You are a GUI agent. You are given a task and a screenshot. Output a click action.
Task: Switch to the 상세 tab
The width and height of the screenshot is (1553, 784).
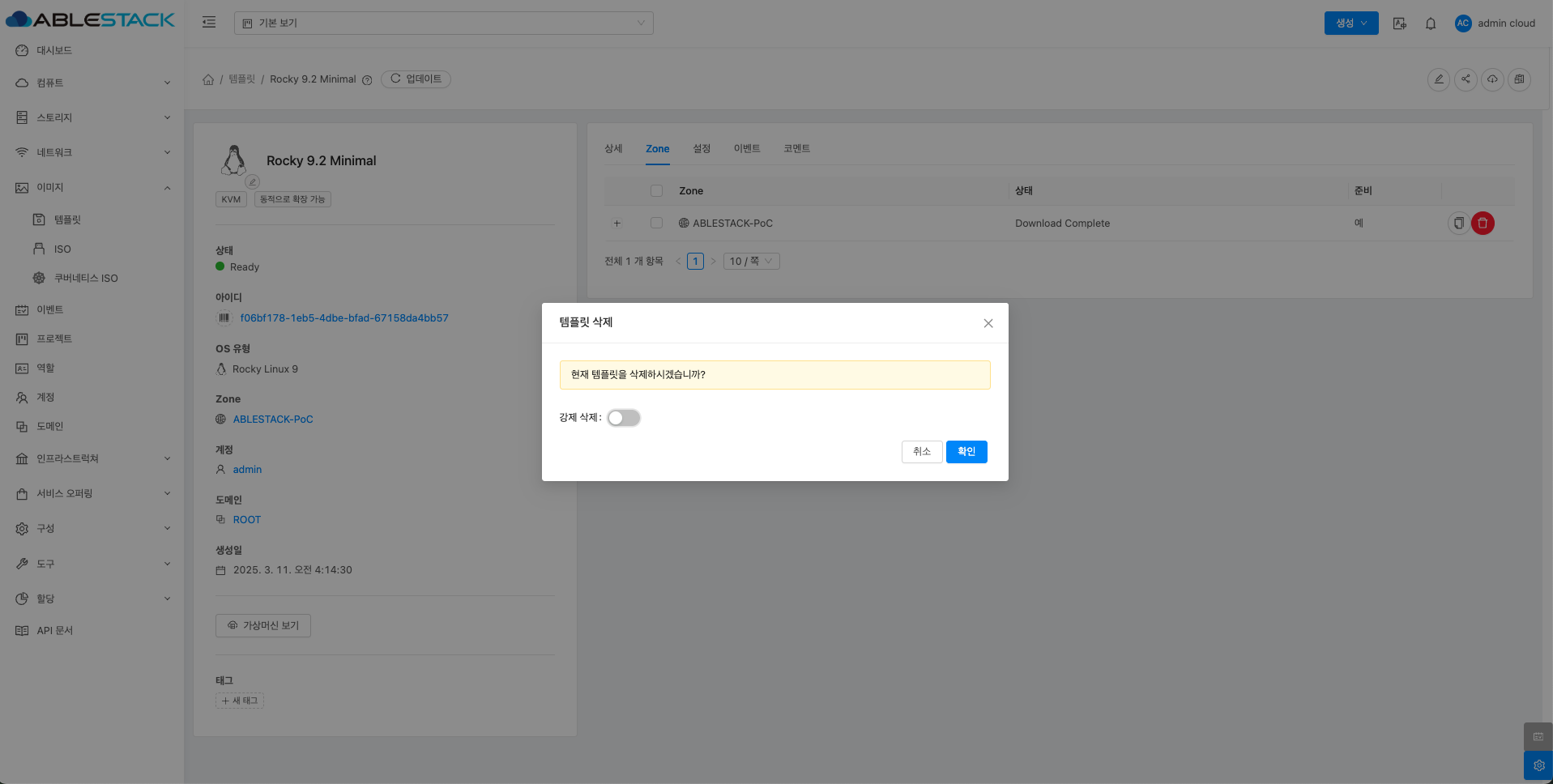[613, 149]
